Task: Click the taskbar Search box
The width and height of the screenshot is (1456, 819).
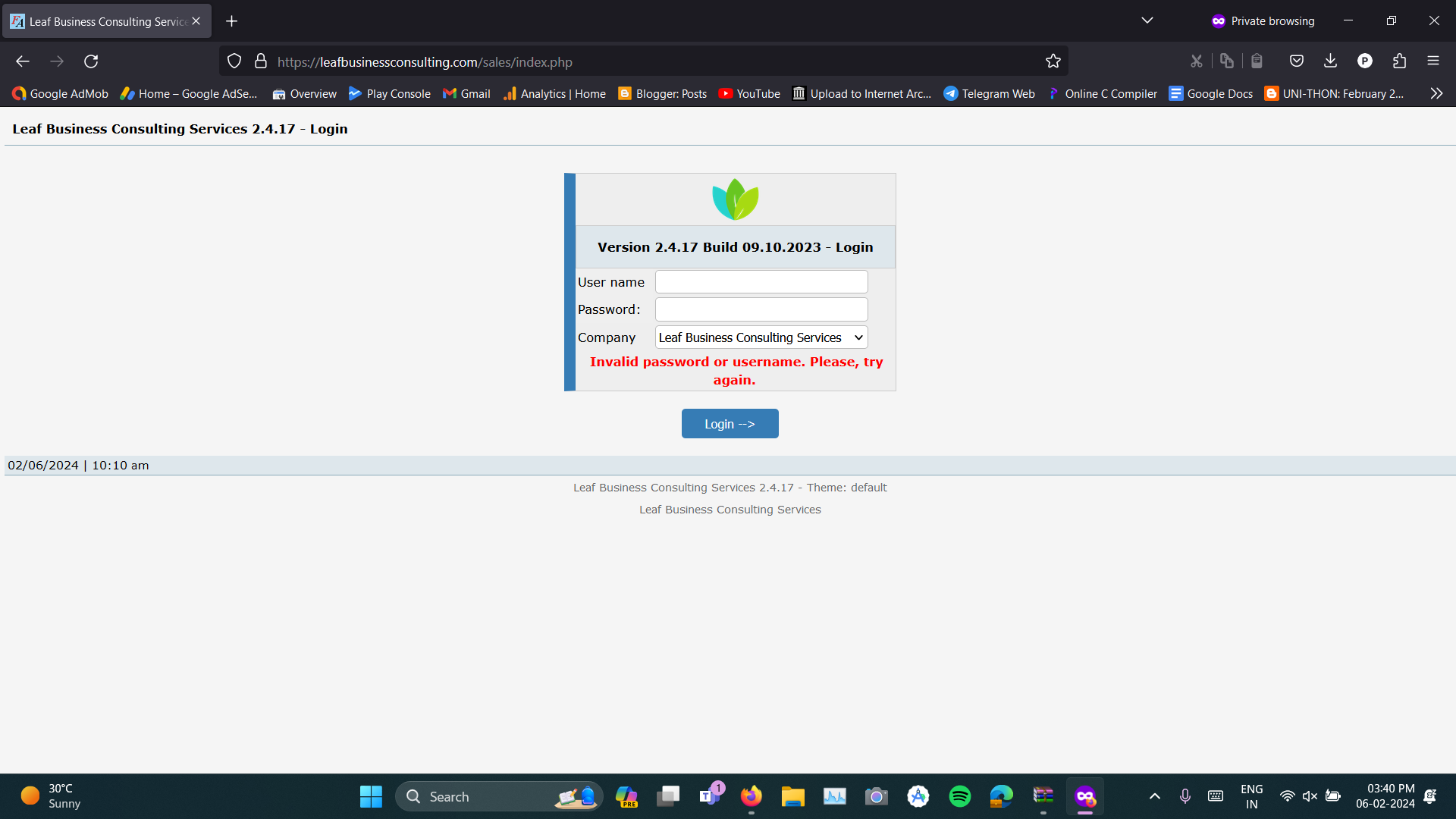Action: tap(499, 796)
